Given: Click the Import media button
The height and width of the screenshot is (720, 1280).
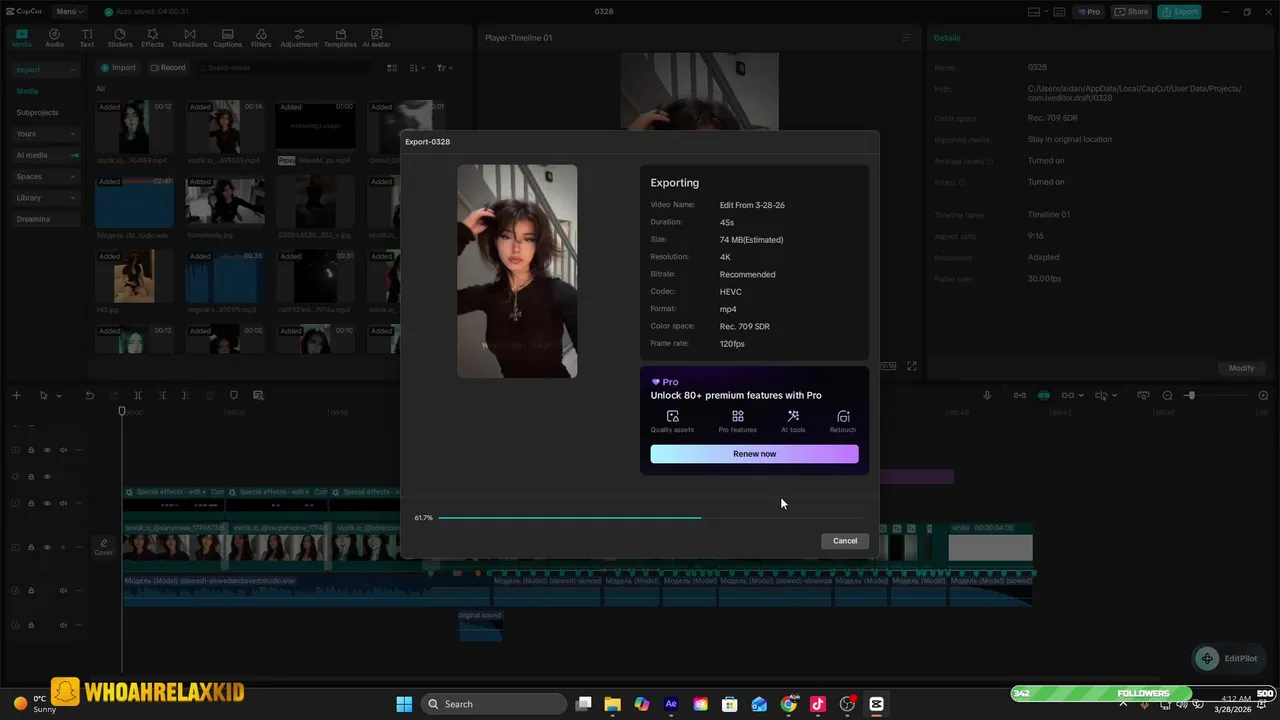Looking at the screenshot, I should [x=117, y=68].
